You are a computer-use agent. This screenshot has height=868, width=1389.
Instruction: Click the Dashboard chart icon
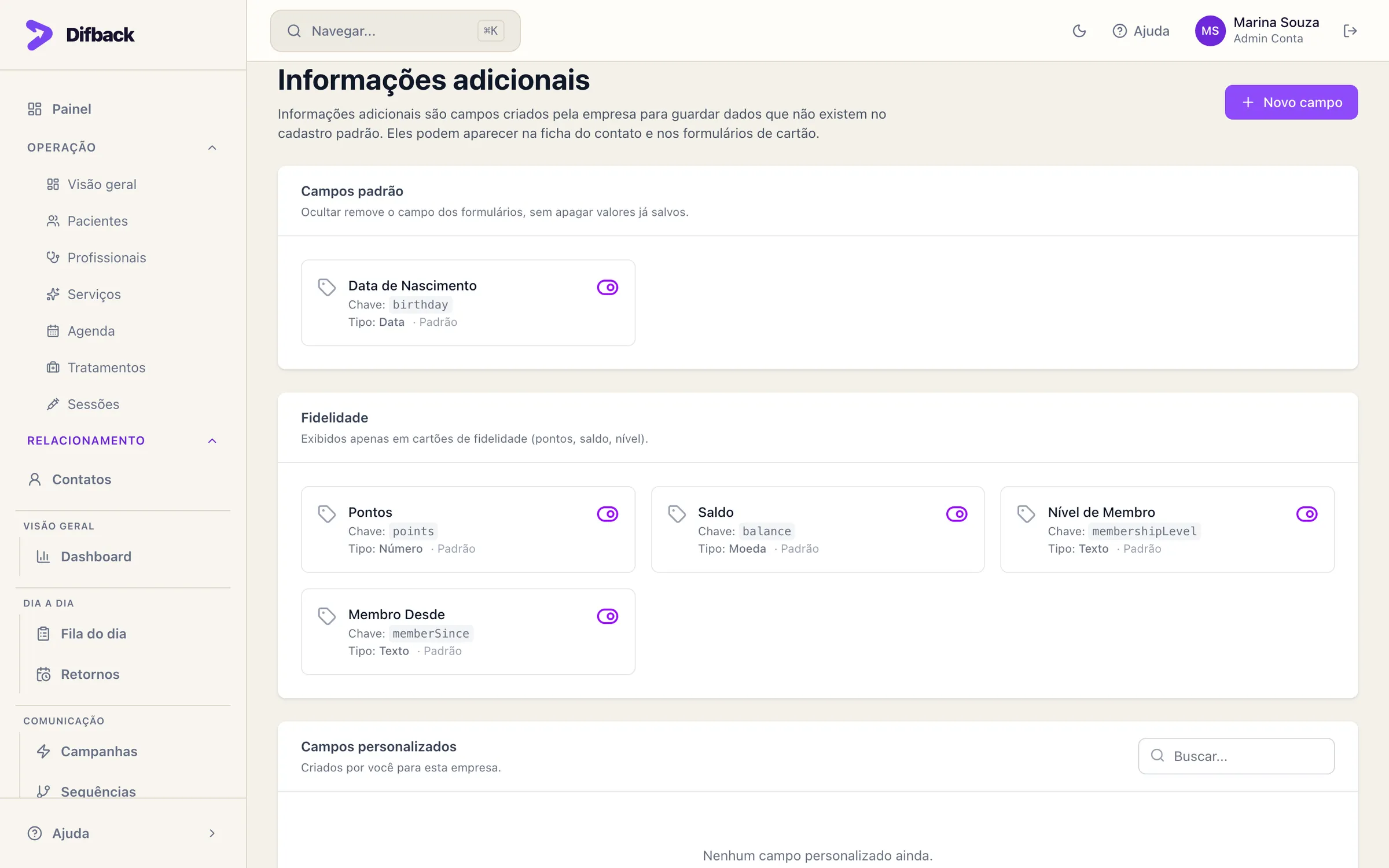[x=43, y=557]
